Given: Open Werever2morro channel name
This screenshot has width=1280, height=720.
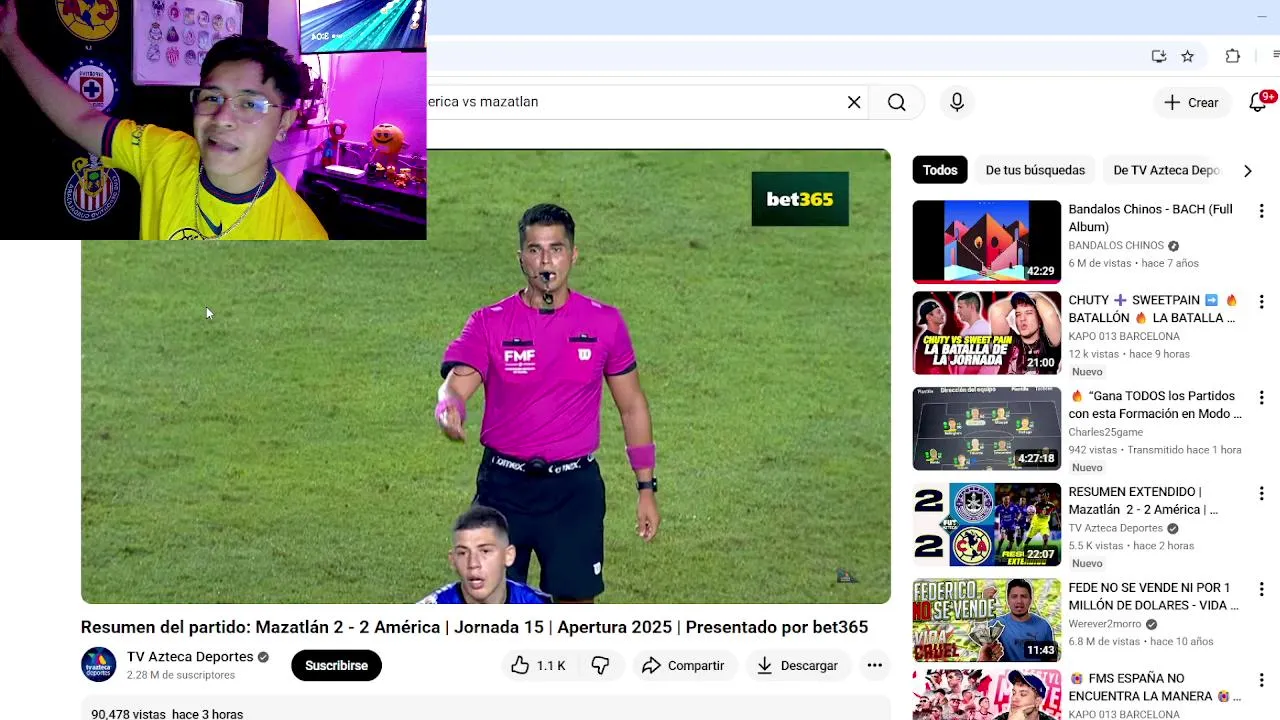Looking at the screenshot, I should coord(1105,624).
